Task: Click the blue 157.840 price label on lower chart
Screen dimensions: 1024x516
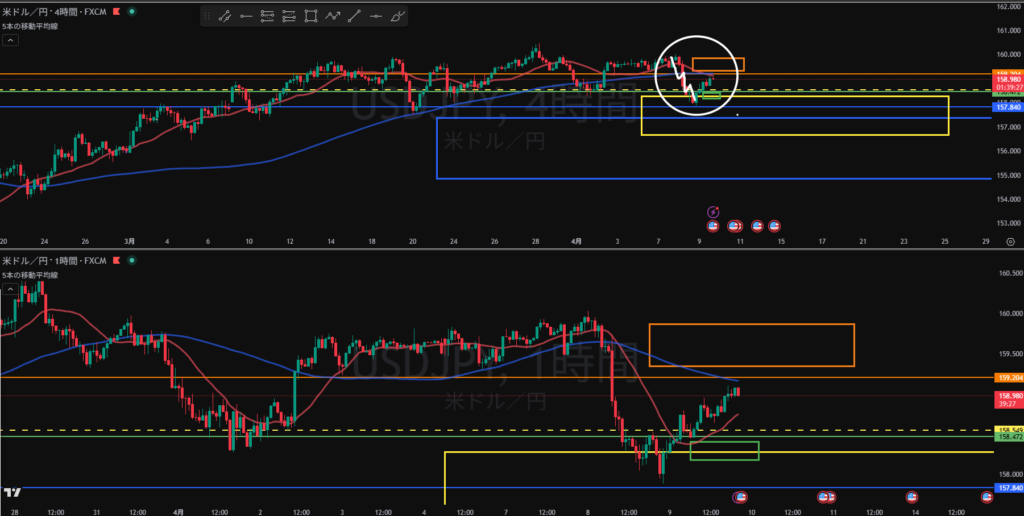Action: click(1008, 488)
